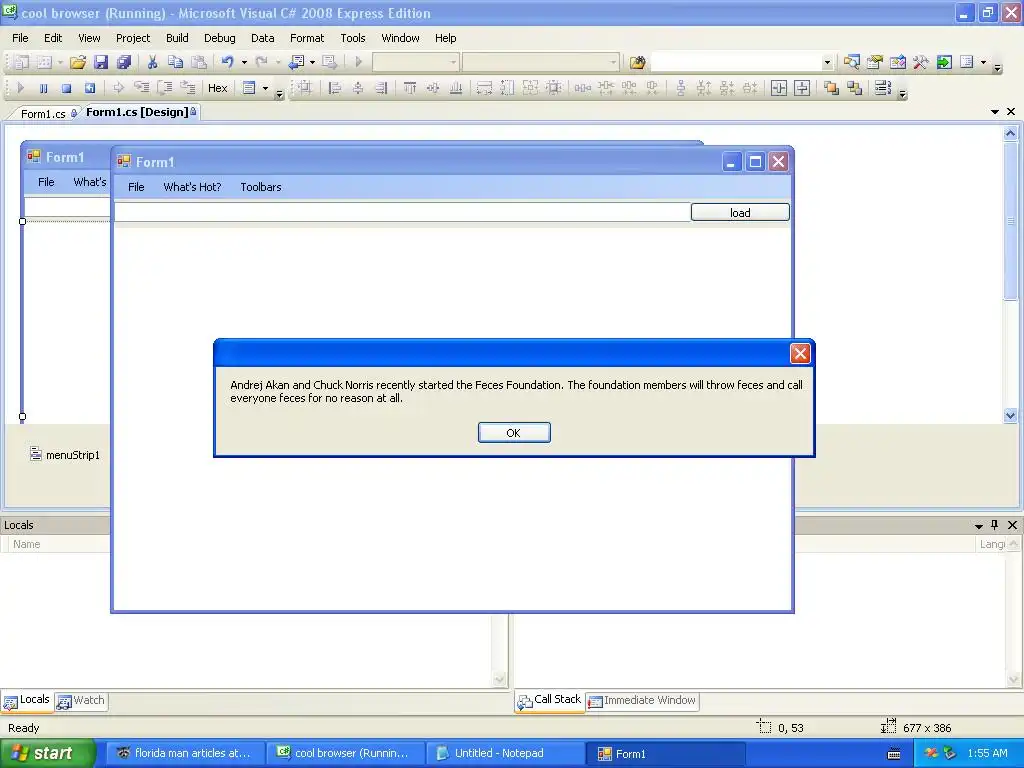Click the Bring to Front icon
Screen dimensions: 1024x768
(831, 88)
